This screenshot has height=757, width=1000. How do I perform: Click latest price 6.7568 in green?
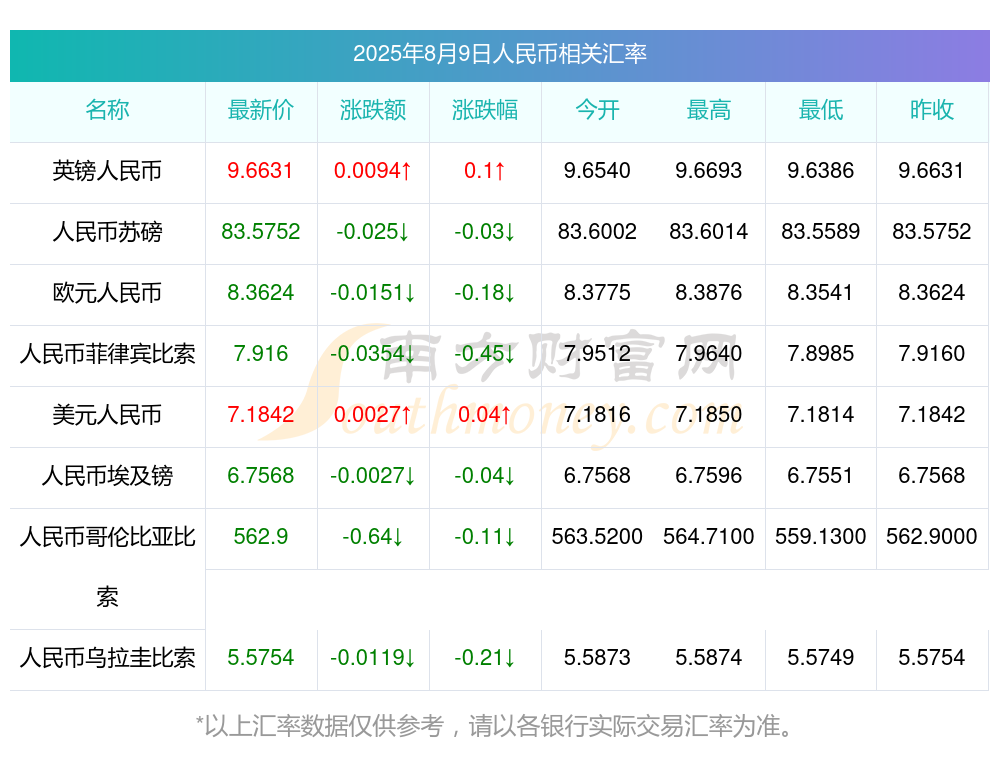click(261, 476)
